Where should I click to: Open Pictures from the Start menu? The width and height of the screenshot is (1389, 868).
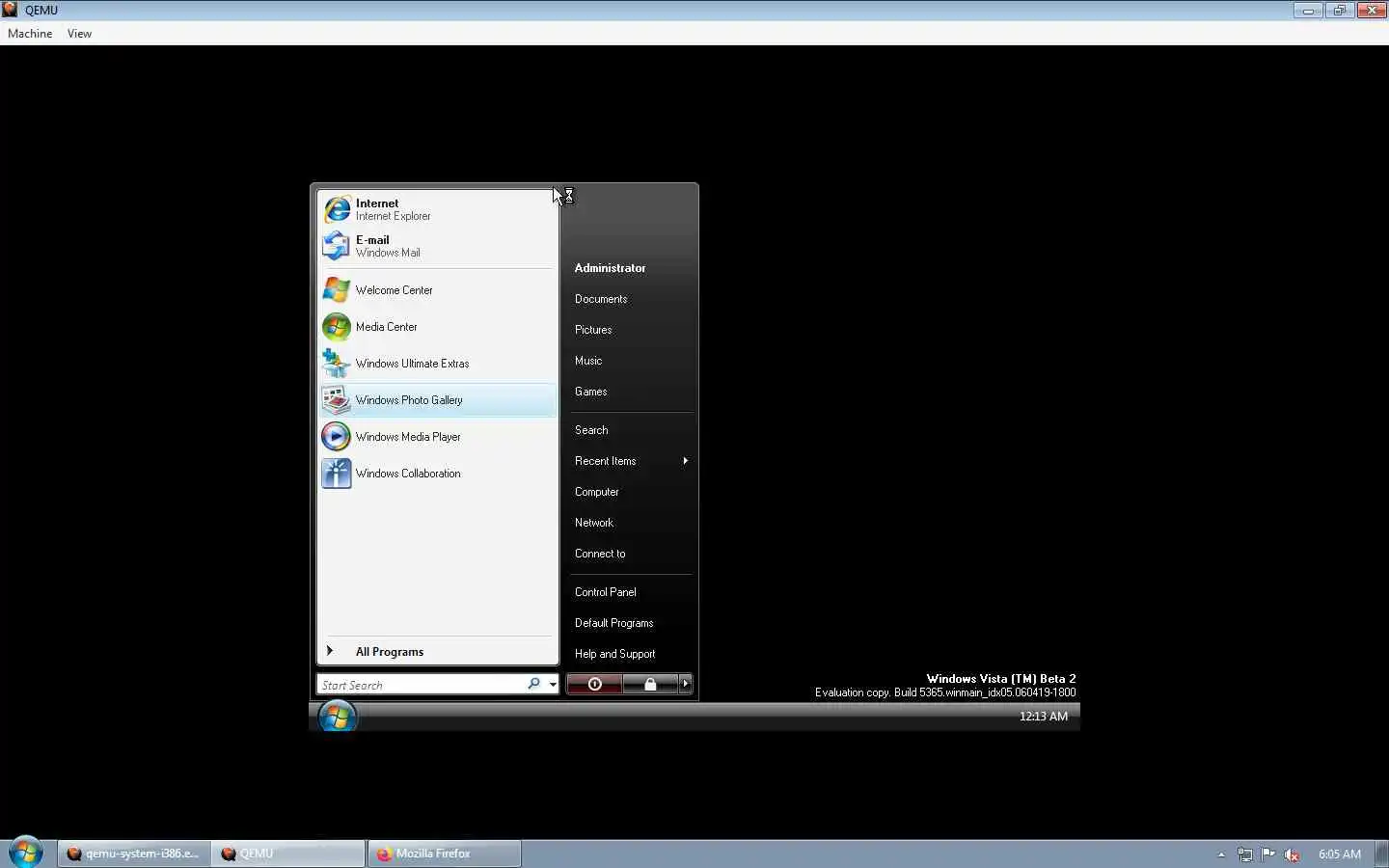[593, 330]
